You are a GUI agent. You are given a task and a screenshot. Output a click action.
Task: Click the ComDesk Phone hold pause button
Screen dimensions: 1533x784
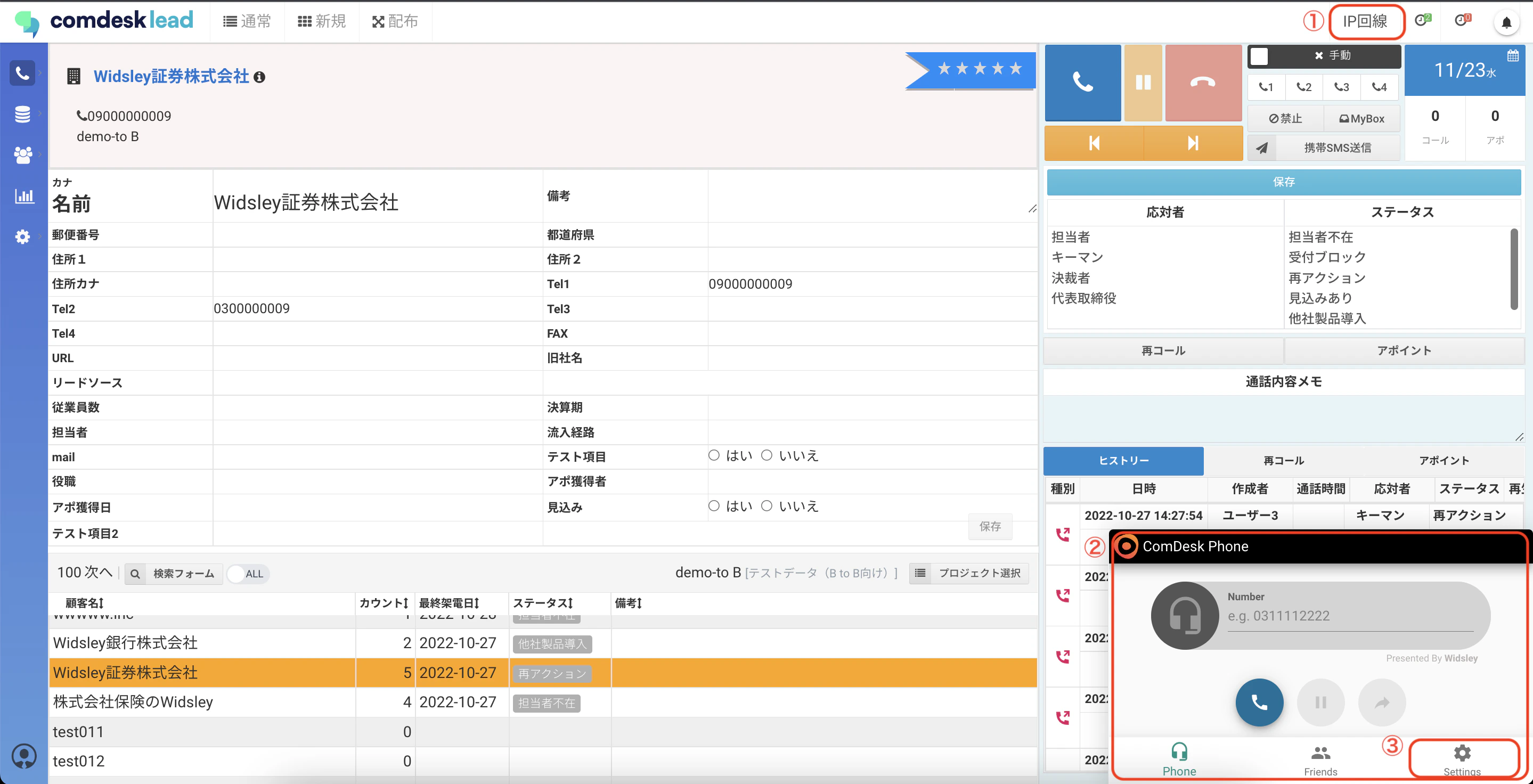pos(1320,703)
